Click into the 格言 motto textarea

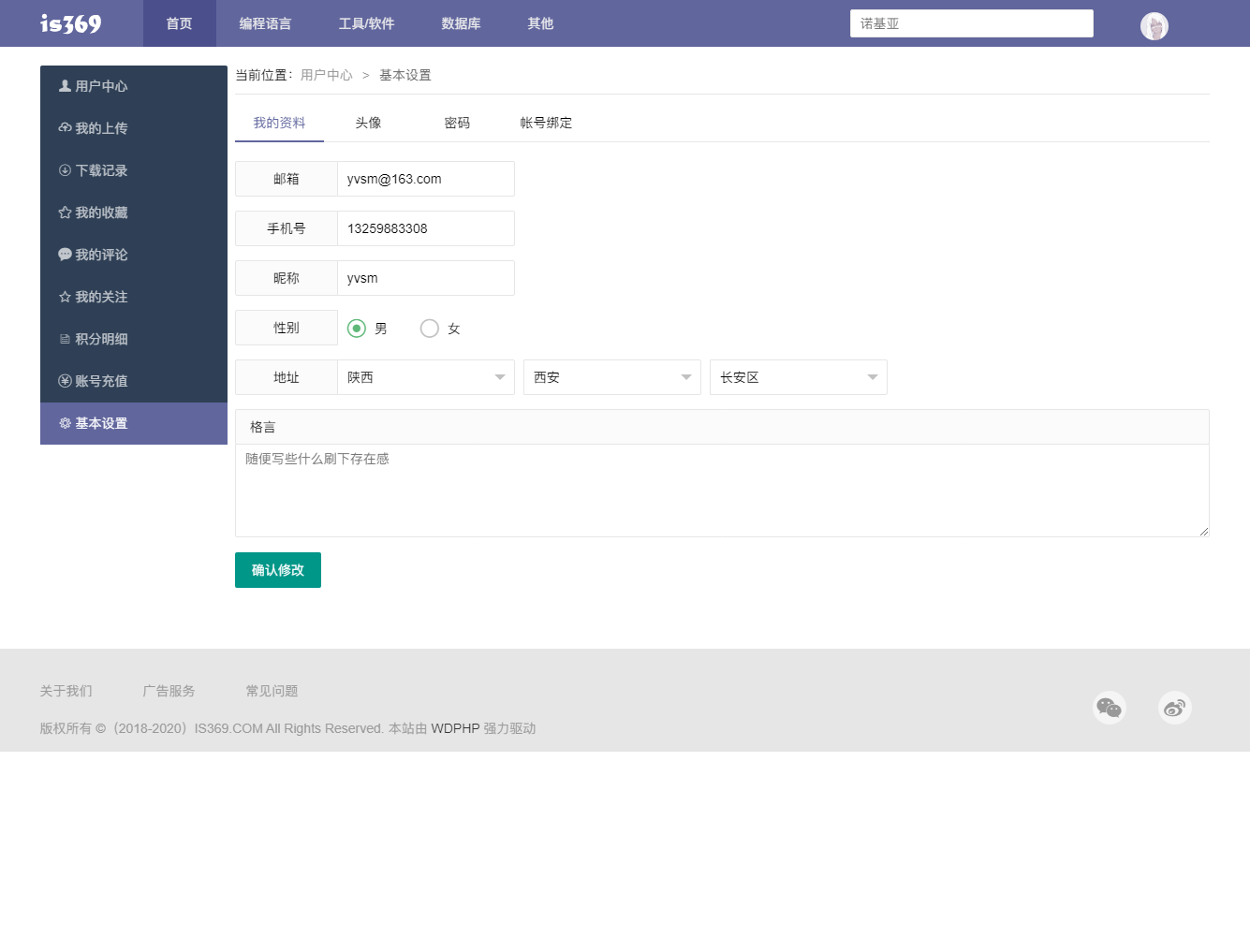point(722,491)
